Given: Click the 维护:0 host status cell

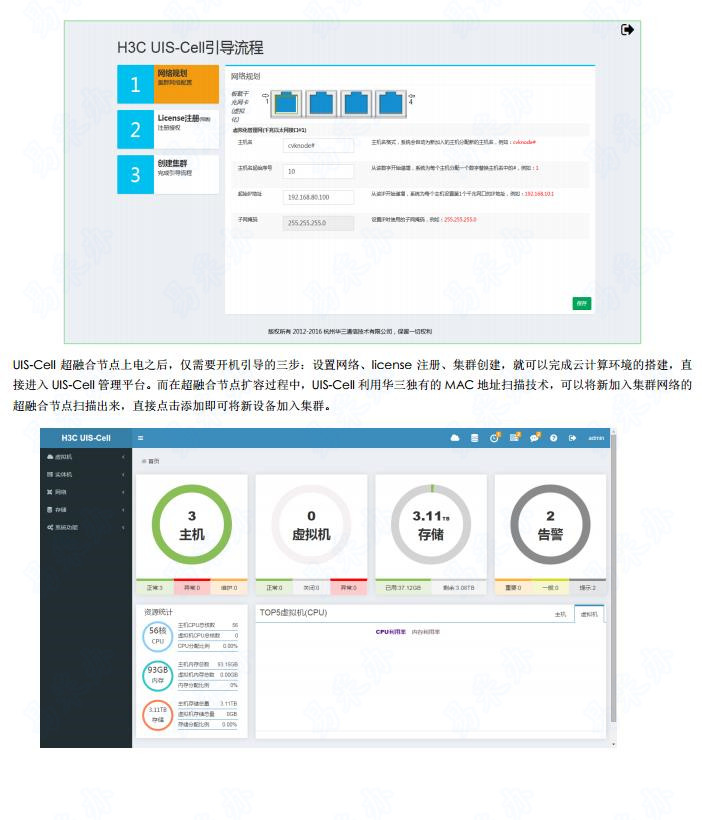Looking at the screenshot, I should click(x=229, y=588).
